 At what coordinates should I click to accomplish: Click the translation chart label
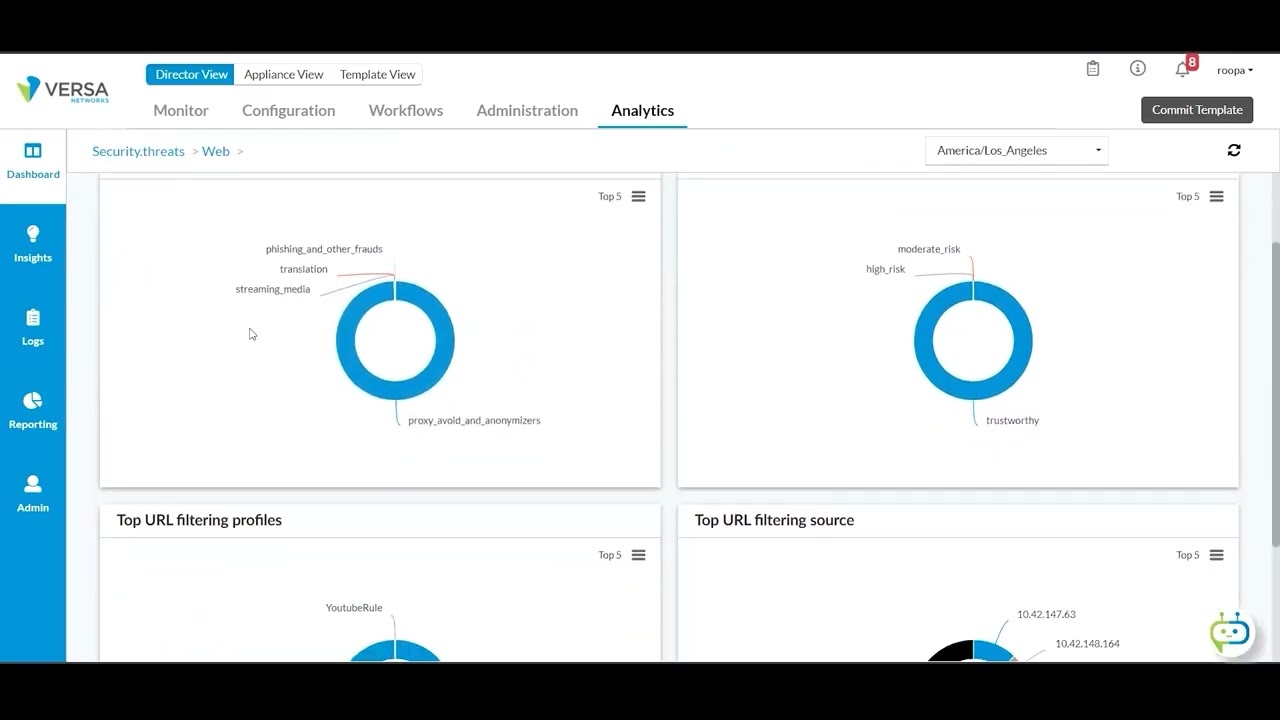click(304, 269)
